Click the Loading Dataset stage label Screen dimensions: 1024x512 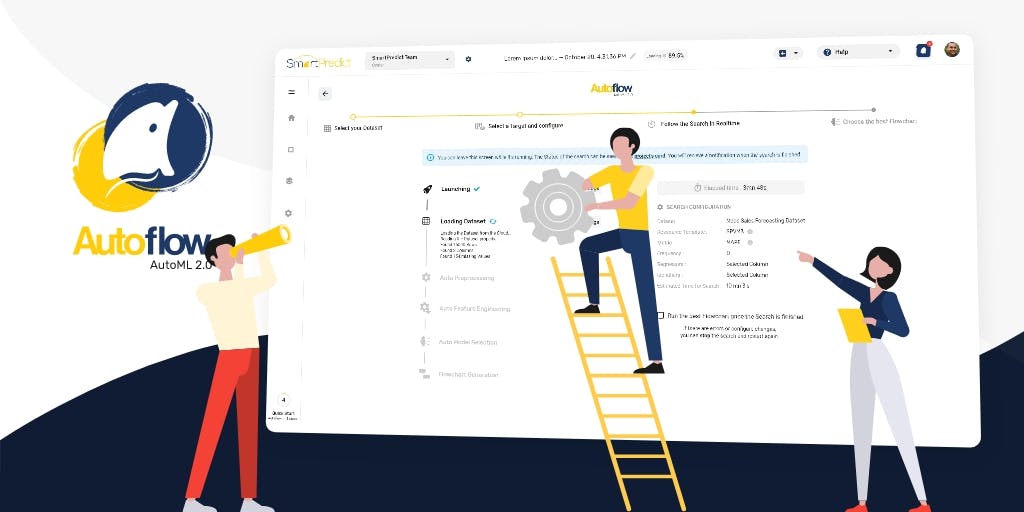[463, 221]
